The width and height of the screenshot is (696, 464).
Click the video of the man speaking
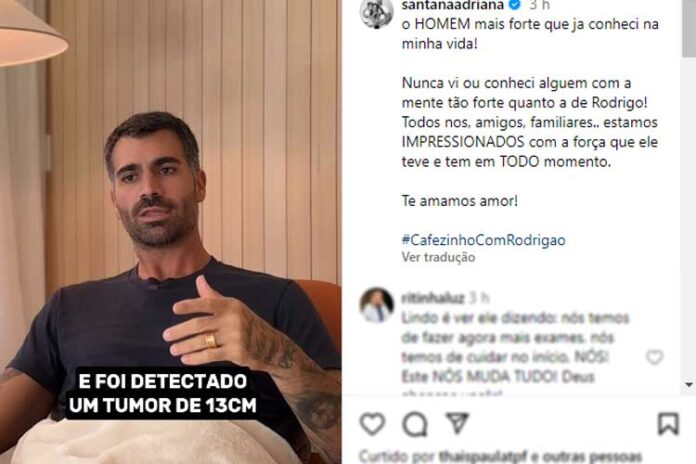pos(170,232)
